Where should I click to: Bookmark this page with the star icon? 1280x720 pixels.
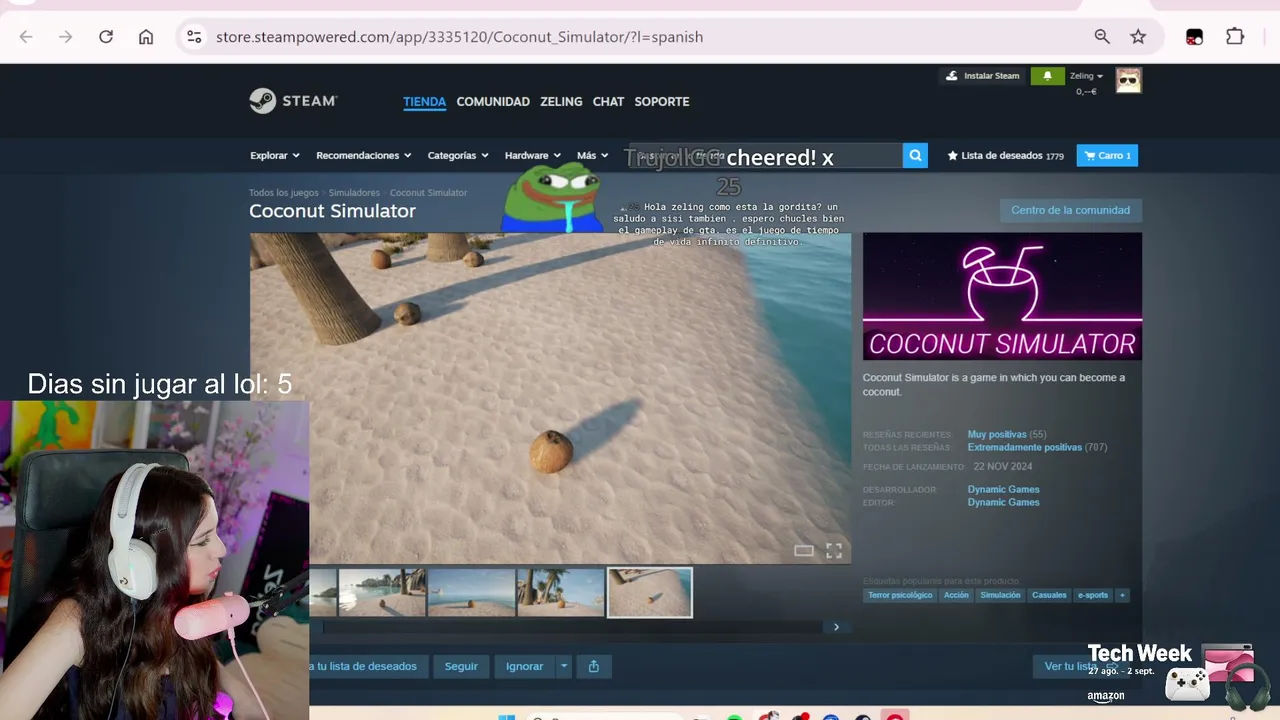pyautogui.click(x=1138, y=37)
